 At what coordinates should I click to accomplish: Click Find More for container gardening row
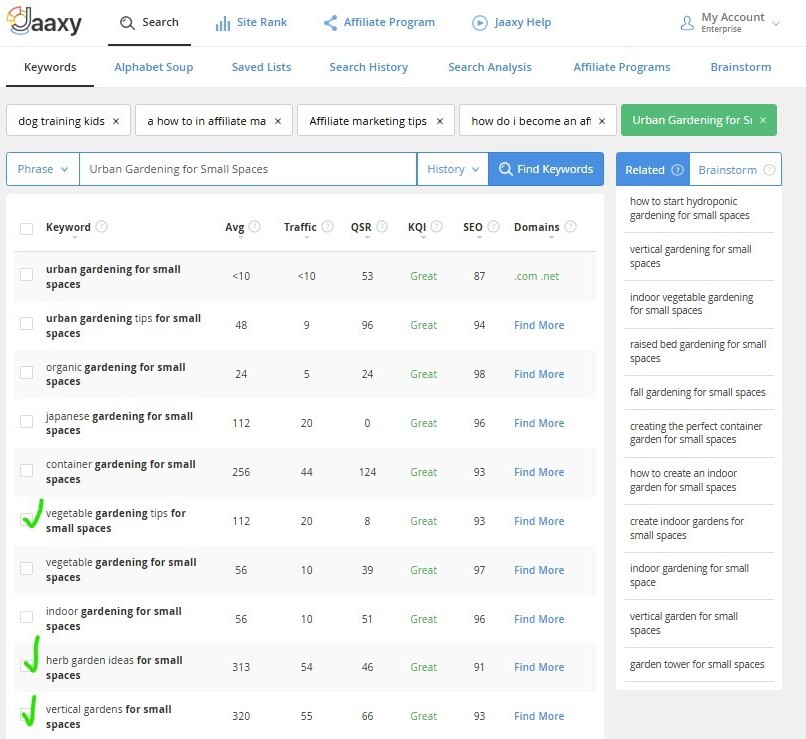click(539, 472)
